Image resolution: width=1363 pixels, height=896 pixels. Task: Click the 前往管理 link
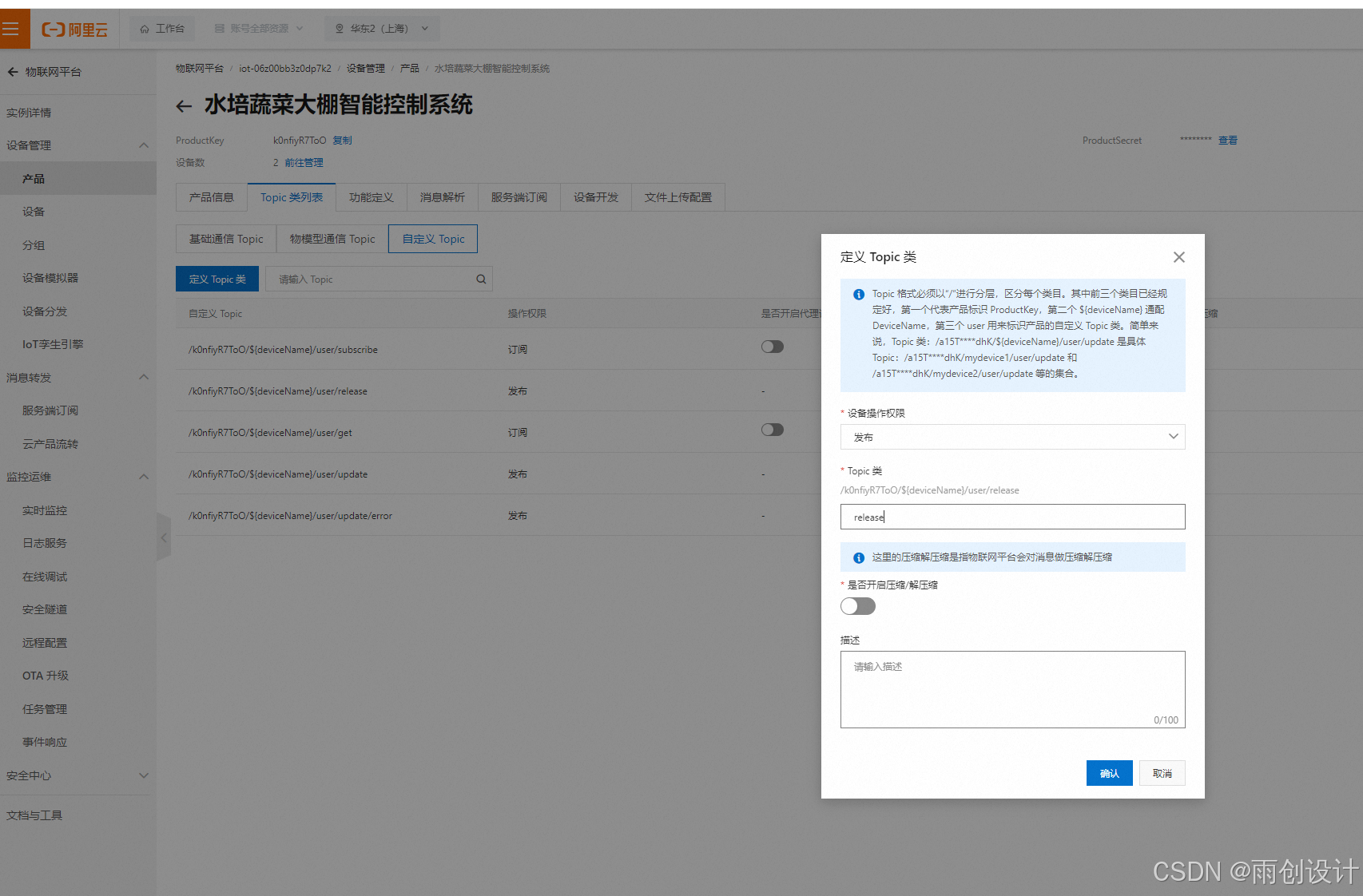pyautogui.click(x=304, y=163)
